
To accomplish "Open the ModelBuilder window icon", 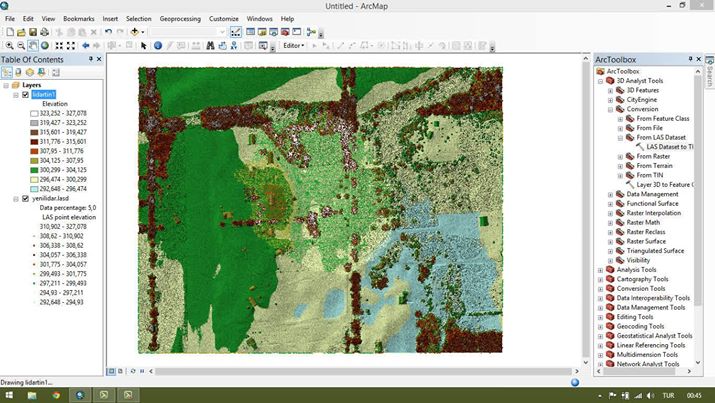I will click(311, 32).
